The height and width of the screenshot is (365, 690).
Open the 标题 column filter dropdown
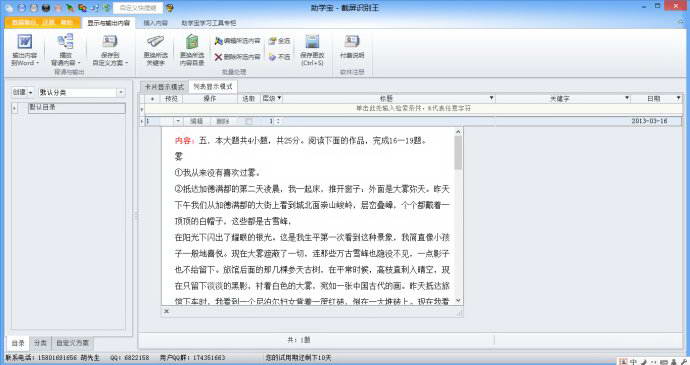[x=492, y=98]
